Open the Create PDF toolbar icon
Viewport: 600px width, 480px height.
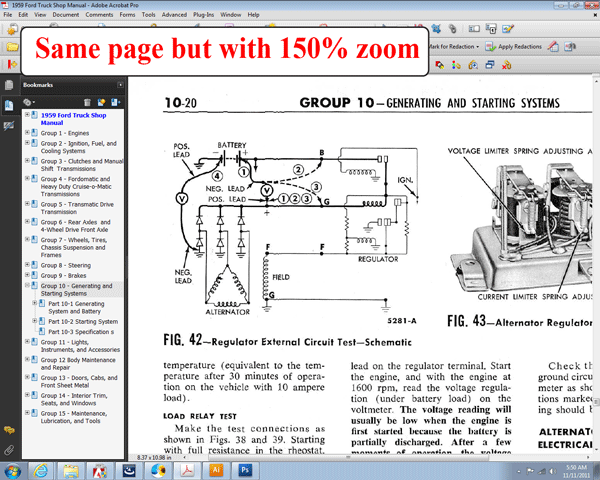(12, 29)
